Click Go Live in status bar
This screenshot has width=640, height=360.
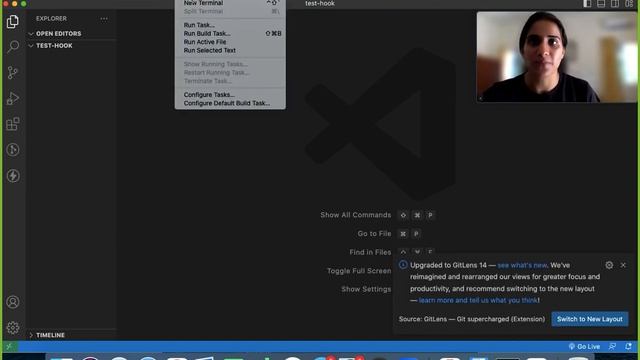(584, 347)
